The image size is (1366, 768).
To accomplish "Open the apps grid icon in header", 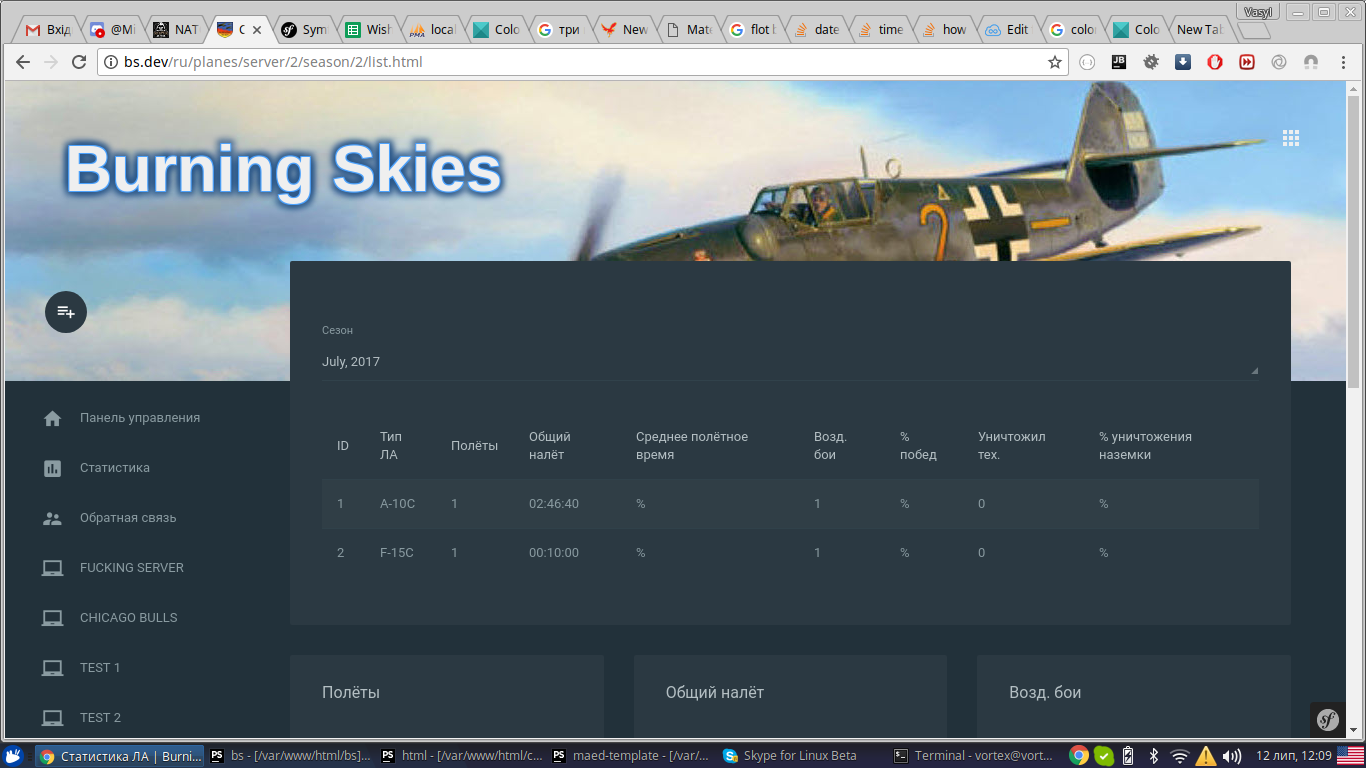I will coord(1291,138).
